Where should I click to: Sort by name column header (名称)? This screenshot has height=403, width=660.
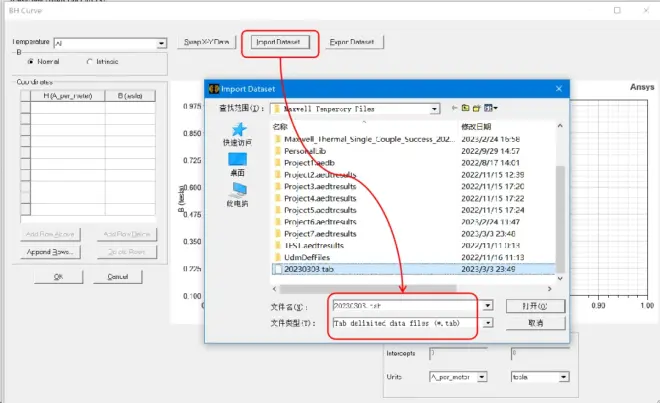pos(280,126)
